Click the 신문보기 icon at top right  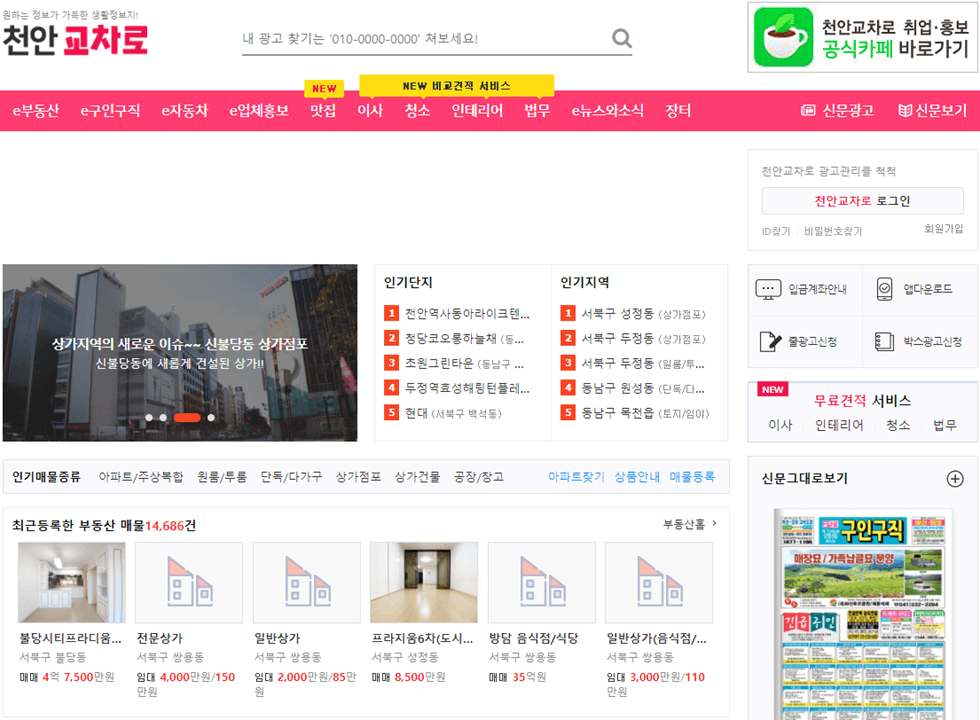click(905, 110)
